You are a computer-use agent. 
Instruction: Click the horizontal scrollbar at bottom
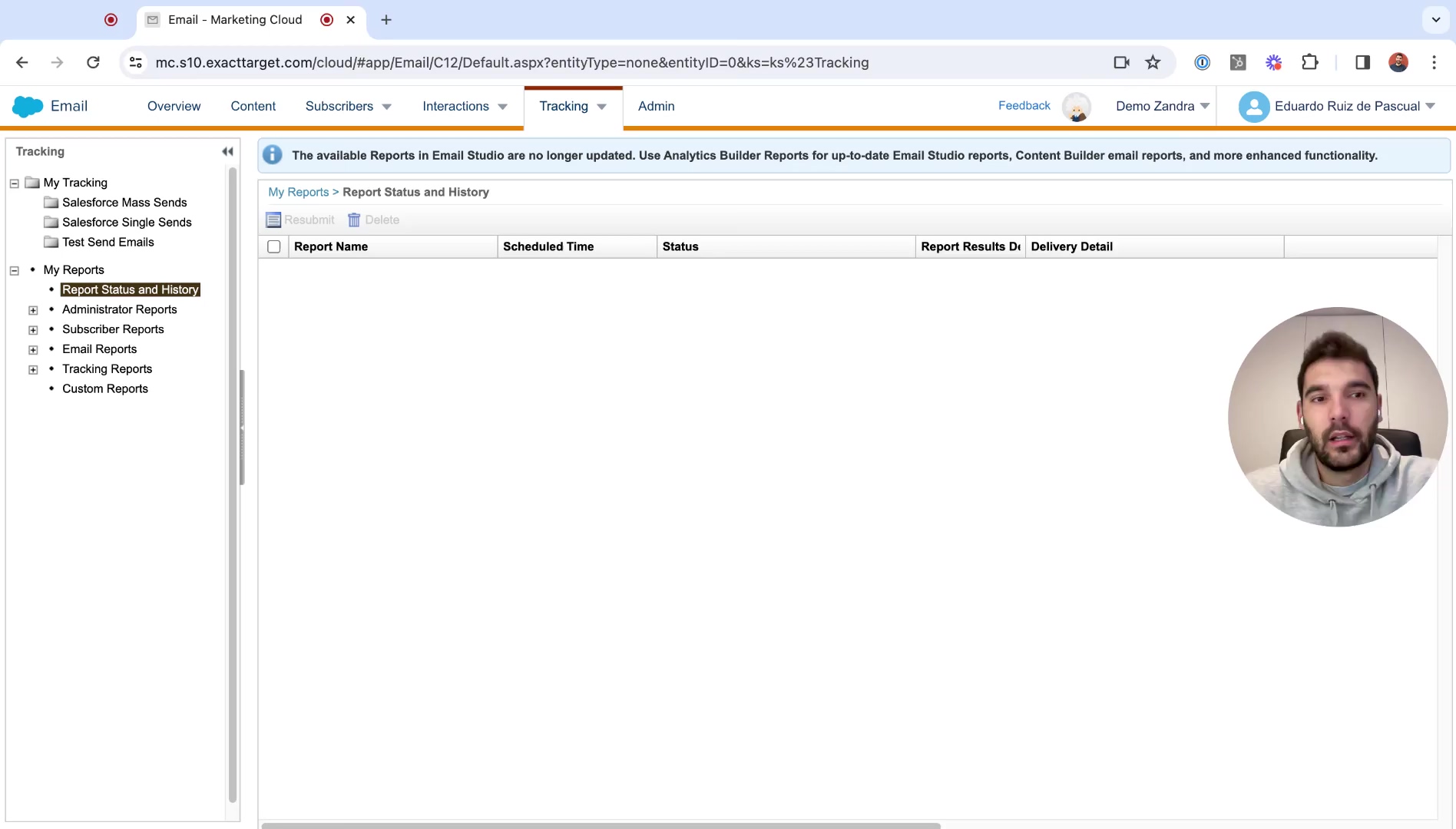(601, 826)
